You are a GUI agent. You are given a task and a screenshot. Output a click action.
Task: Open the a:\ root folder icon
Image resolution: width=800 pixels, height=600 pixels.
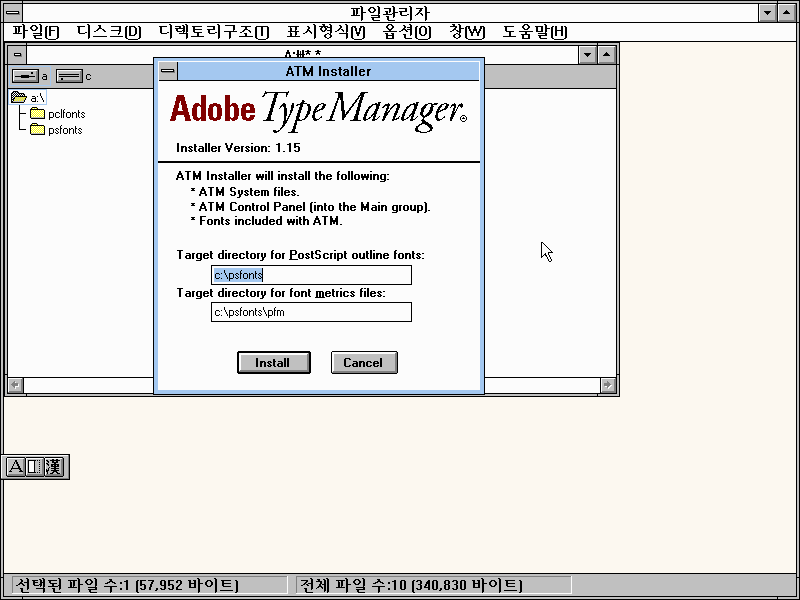click(x=19, y=97)
